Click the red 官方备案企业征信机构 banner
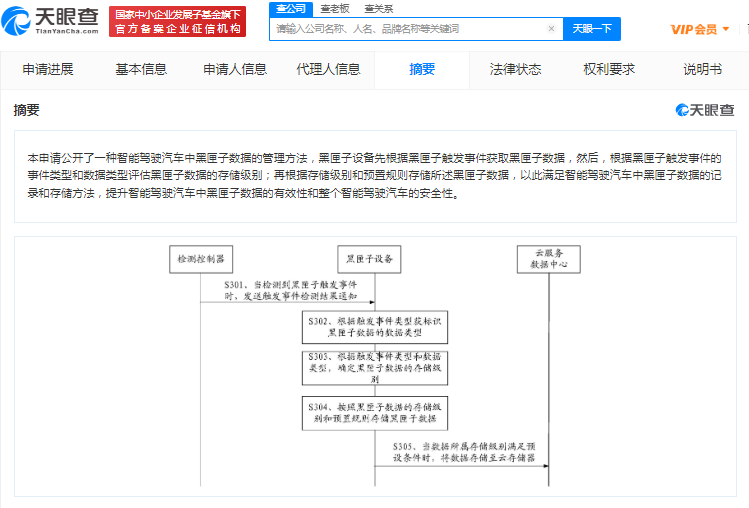Viewport: 749px width, 508px height. pos(177,22)
